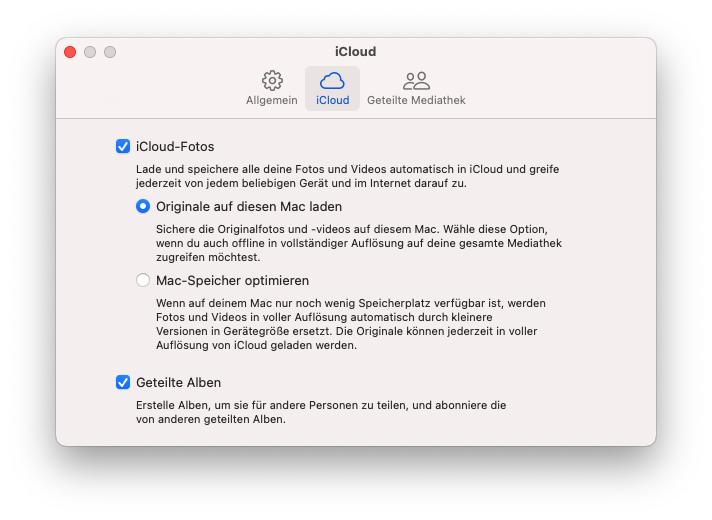Screen dimensions: 712x520
Task: Disable the iCloud-Fotos checkbox
Action: point(123,146)
